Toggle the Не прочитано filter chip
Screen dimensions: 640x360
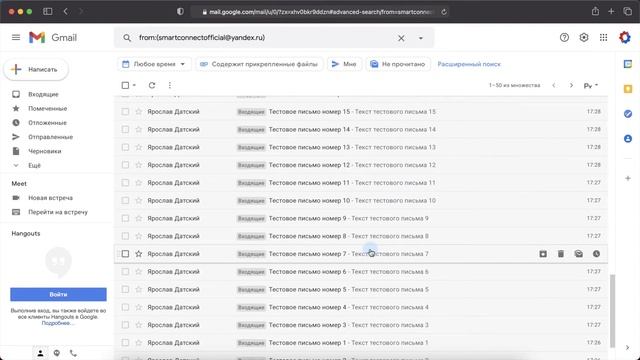(x=398, y=64)
